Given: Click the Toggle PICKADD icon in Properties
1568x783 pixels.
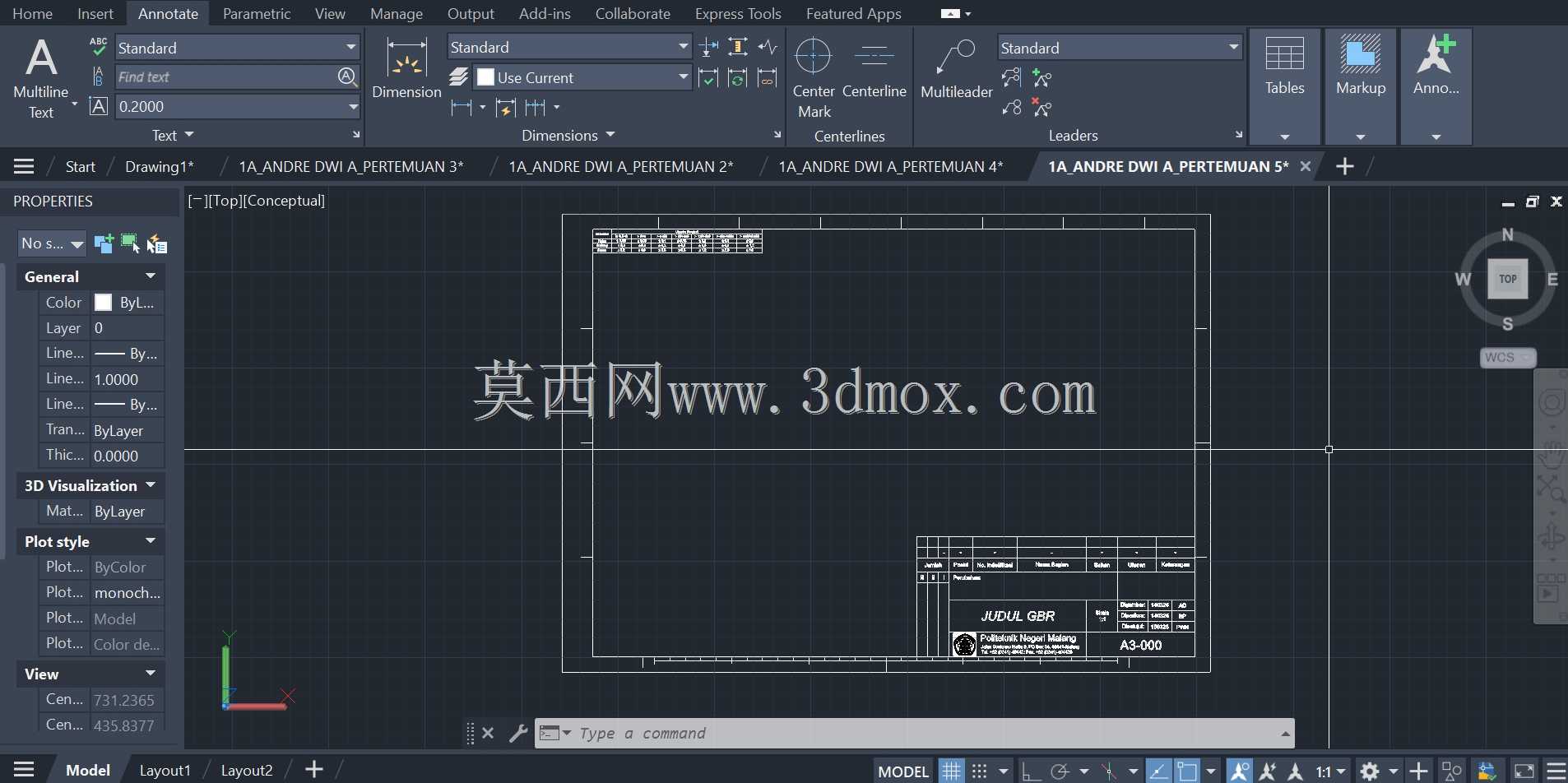Looking at the screenshot, I should click(x=104, y=243).
